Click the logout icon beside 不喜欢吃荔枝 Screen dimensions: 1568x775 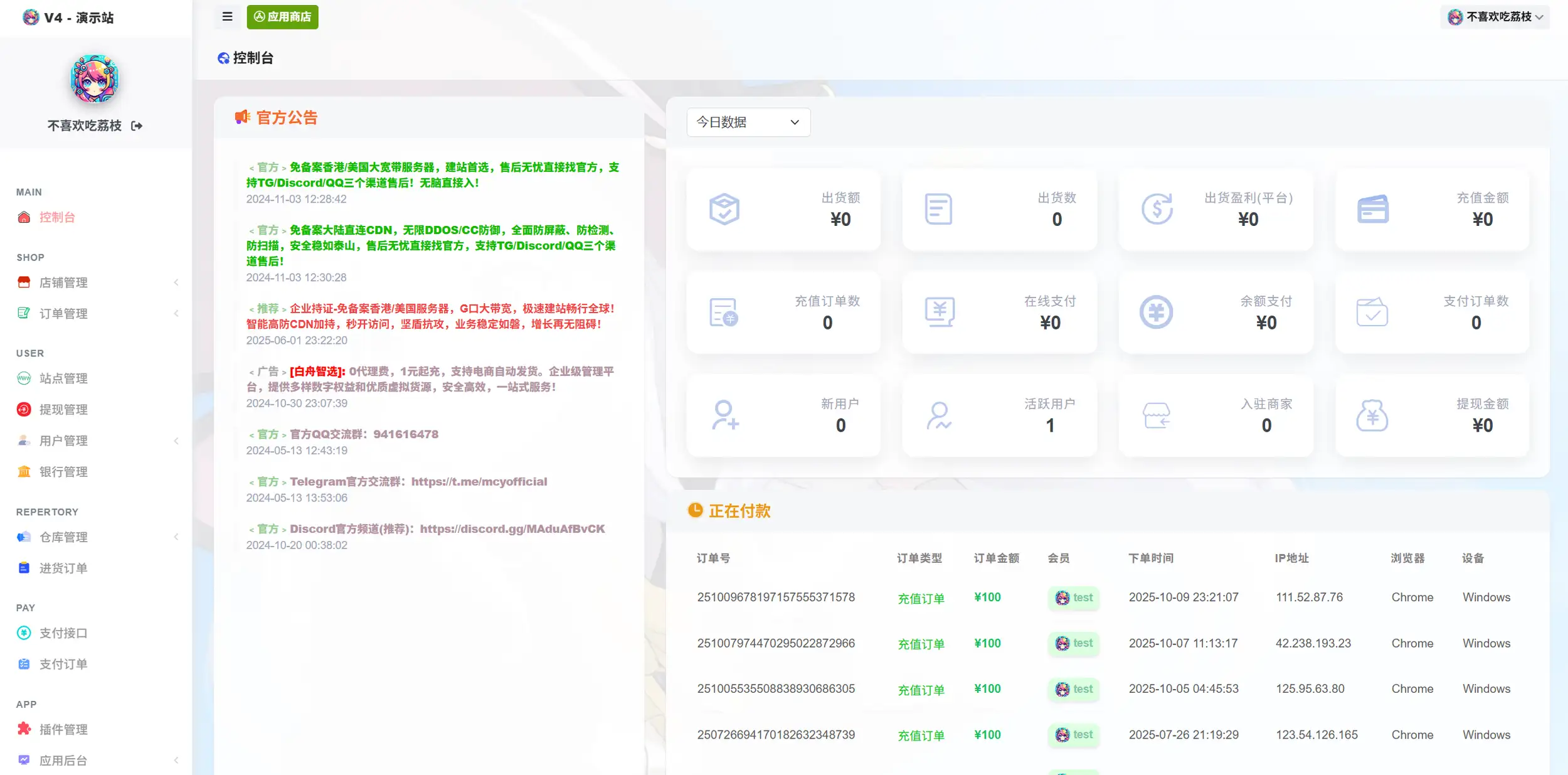pyautogui.click(x=137, y=126)
